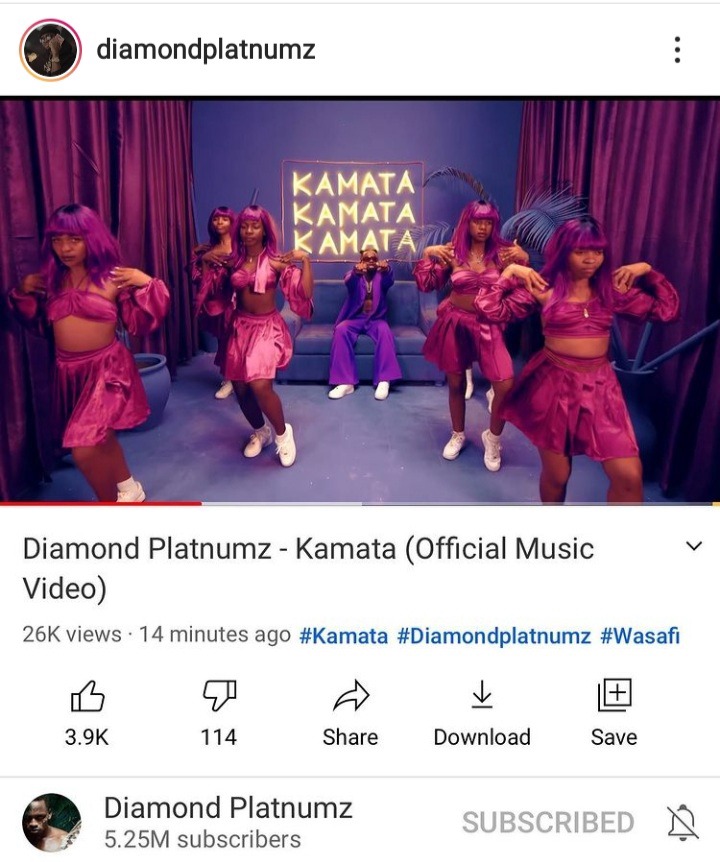The height and width of the screenshot is (862, 720).
Task: Tap the Share arrow icon
Action: click(351, 695)
